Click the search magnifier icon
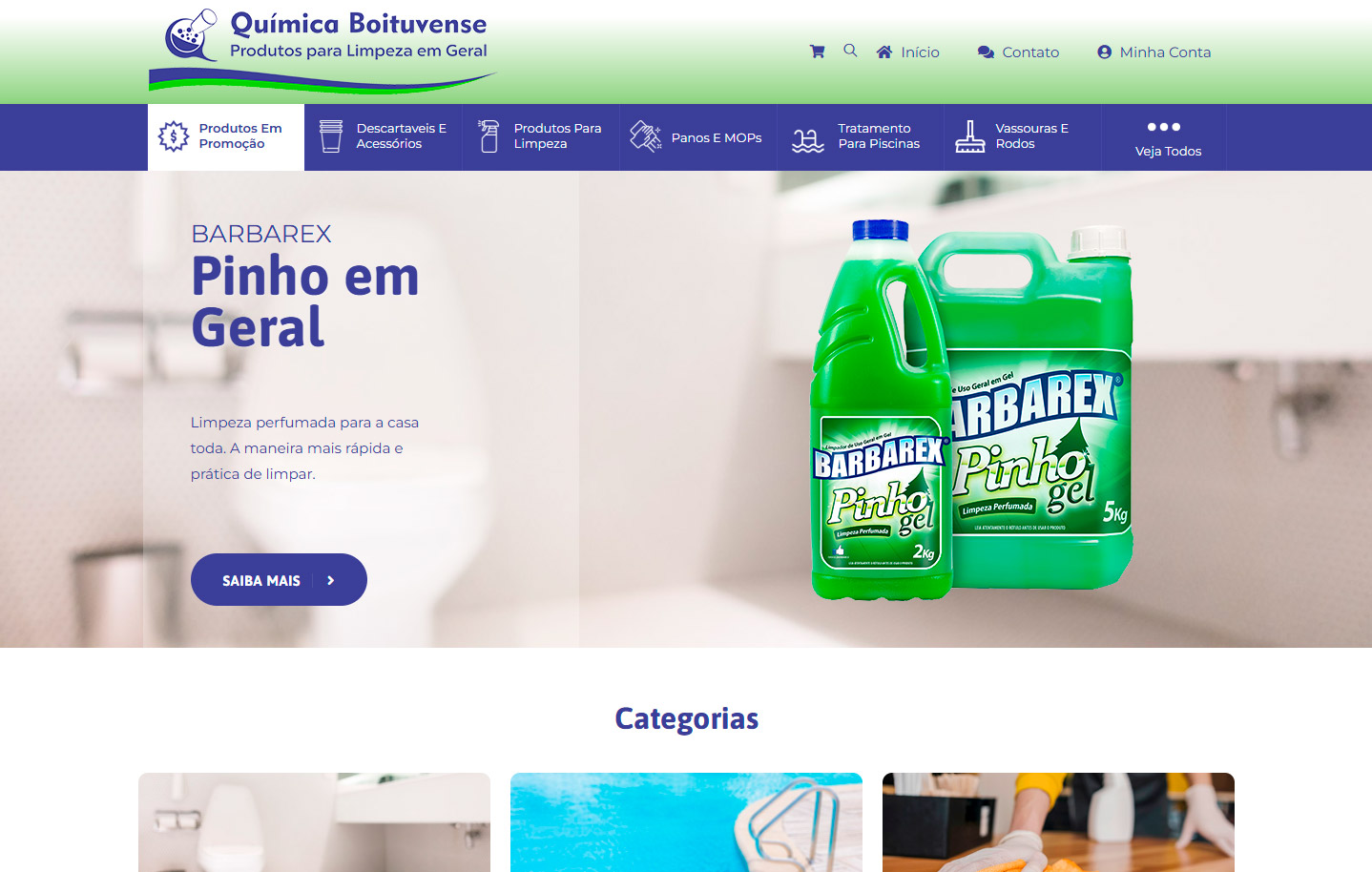This screenshot has height=872, width=1372. [x=850, y=51]
